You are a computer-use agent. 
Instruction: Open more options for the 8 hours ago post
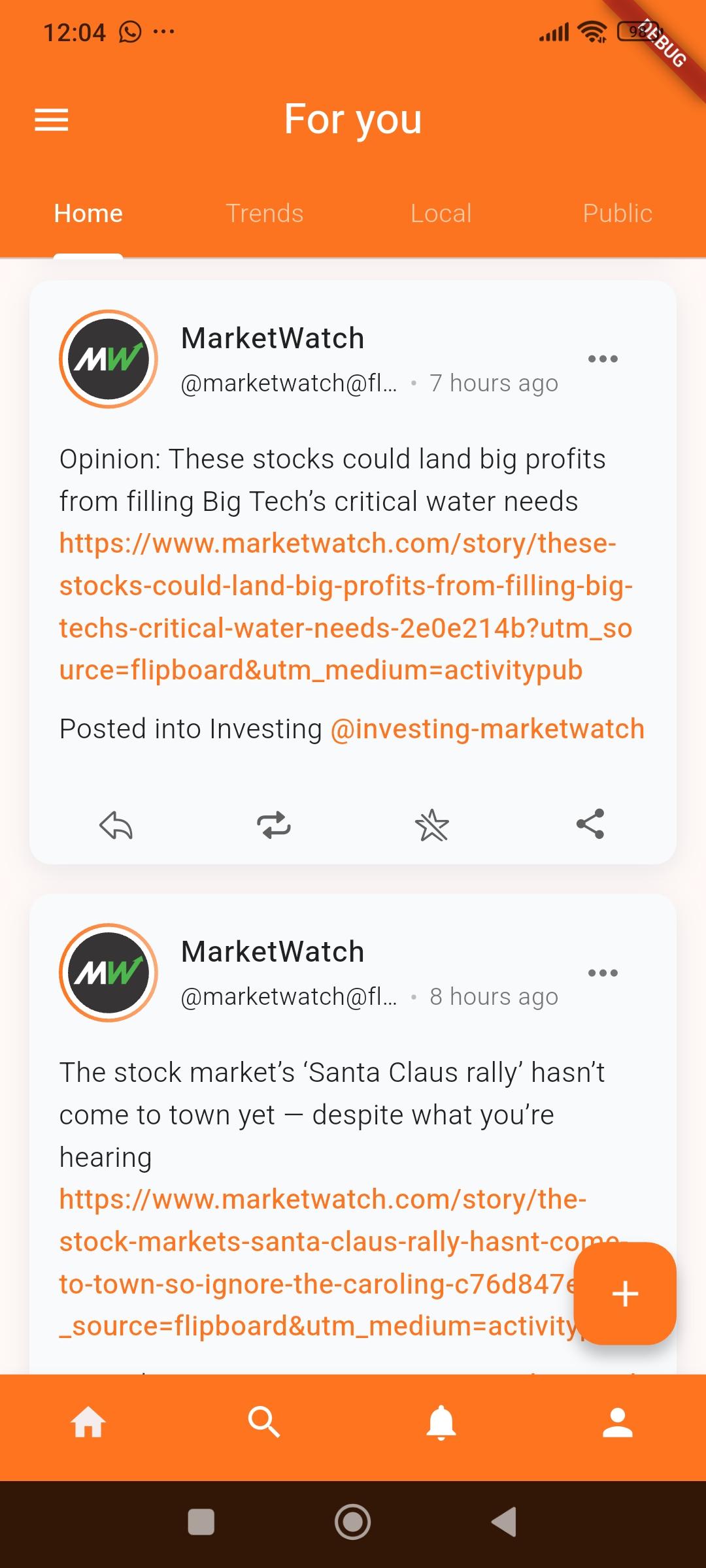(x=603, y=973)
